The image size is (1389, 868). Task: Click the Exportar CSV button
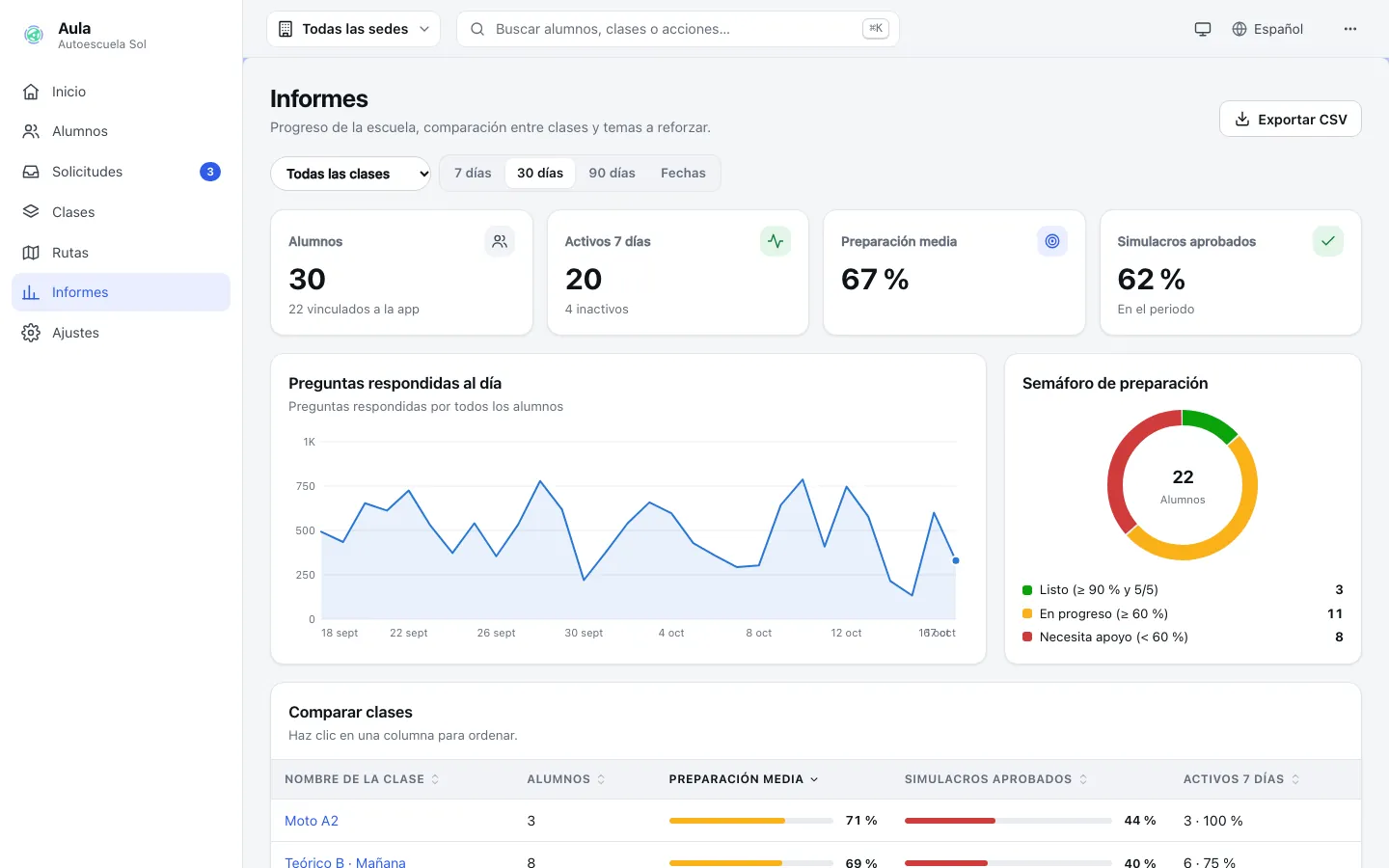click(x=1291, y=120)
